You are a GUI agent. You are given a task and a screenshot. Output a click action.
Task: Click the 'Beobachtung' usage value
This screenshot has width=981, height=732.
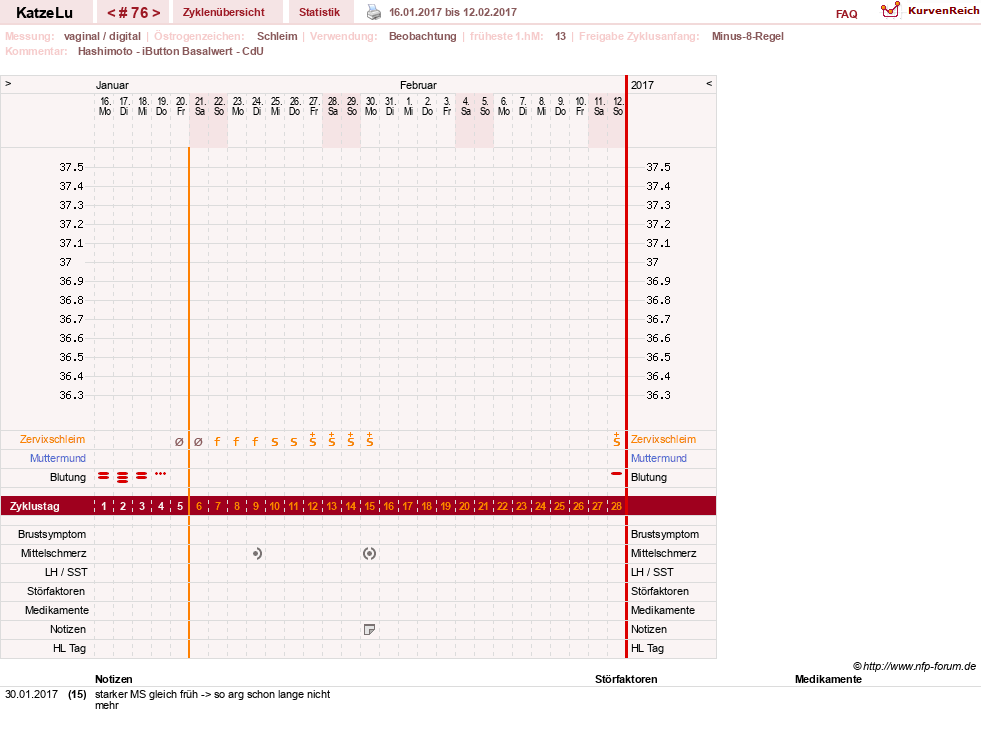[422, 36]
